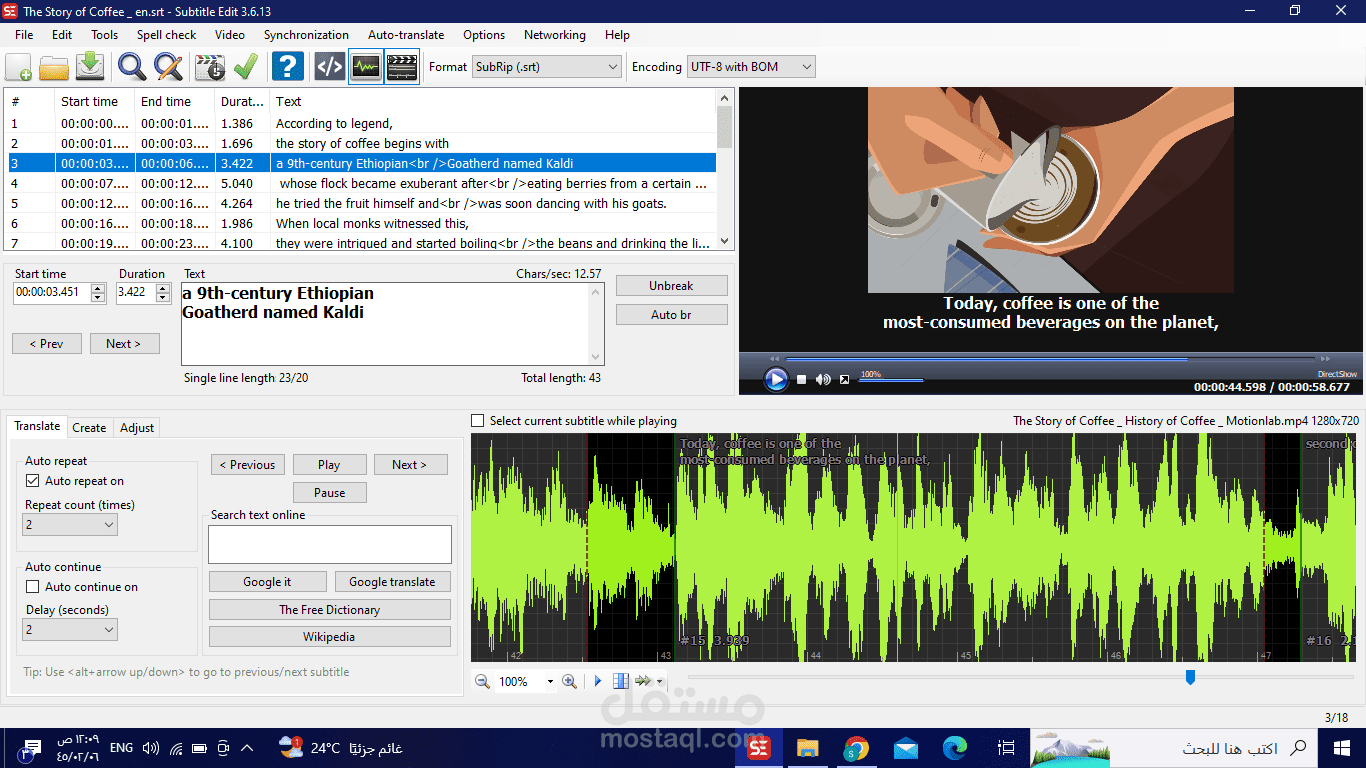Click the video seek progress bar
Image resolution: width=1366 pixels, height=768 pixels.
tap(1050, 358)
